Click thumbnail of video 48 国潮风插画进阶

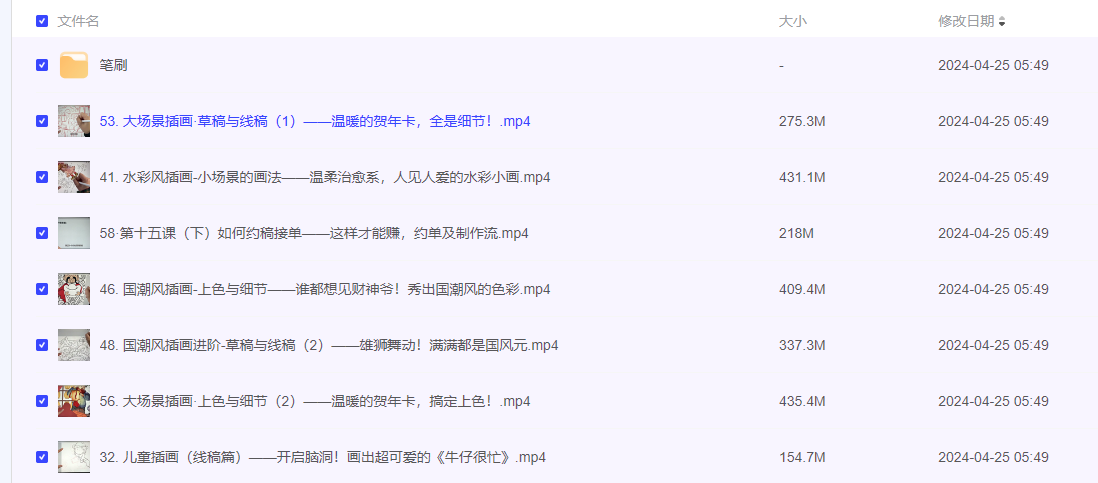[74, 345]
